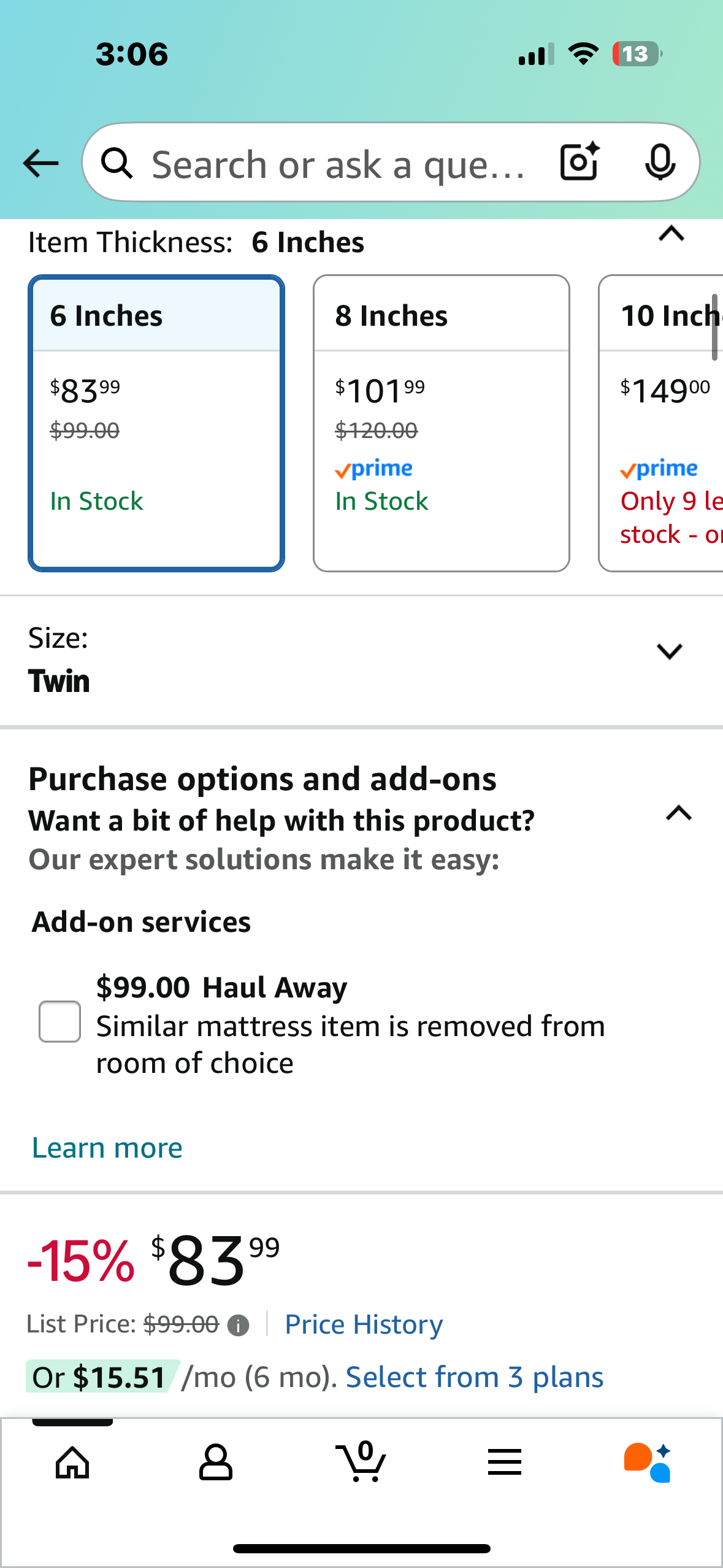The height and width of the screenshot is (1568, 723).
Task: Open the account profile icon
Action: coord(216,1462)
